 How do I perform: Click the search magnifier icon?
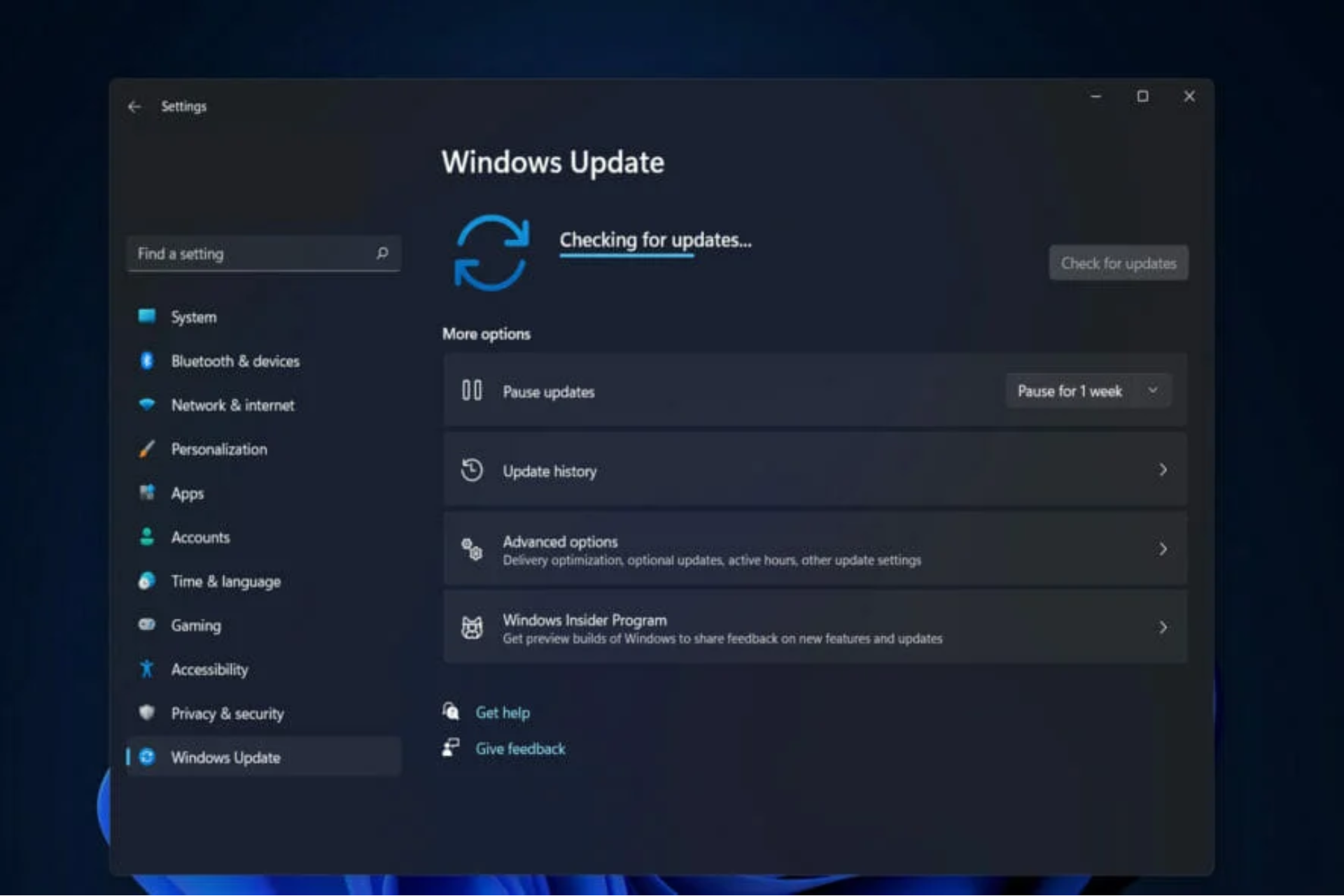[382, 253]
